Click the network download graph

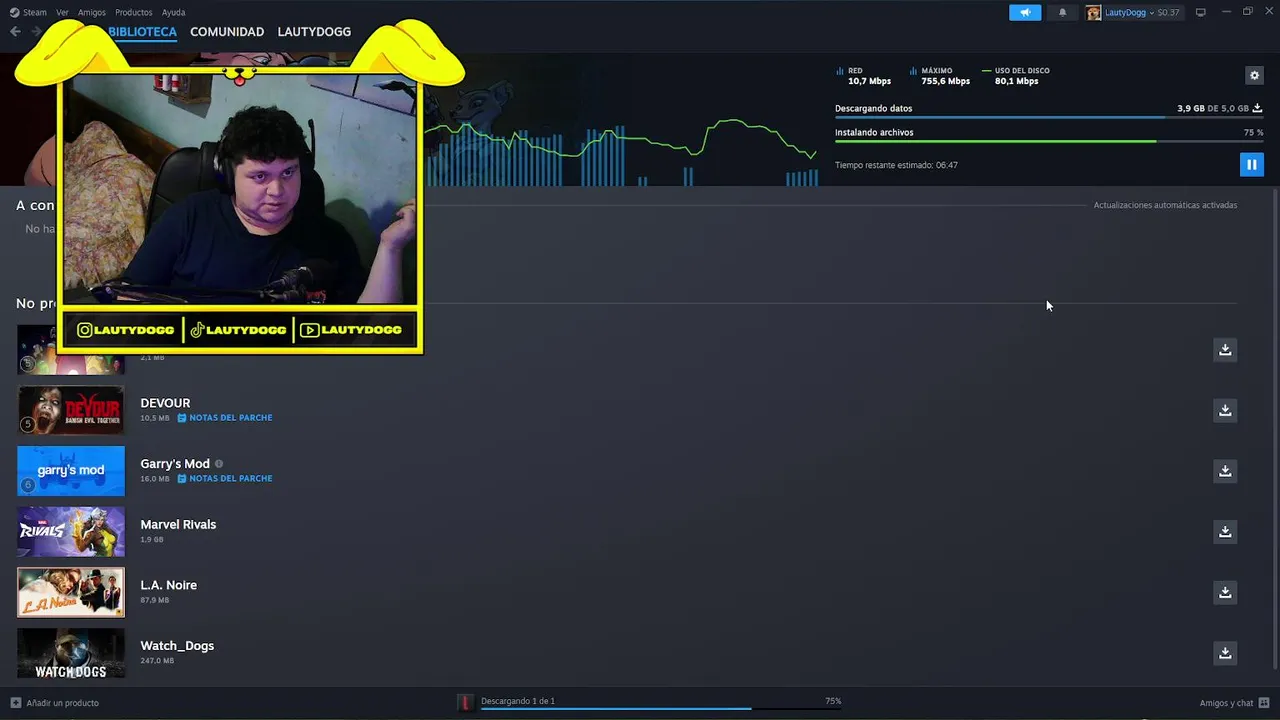click(x=622, y=150)
